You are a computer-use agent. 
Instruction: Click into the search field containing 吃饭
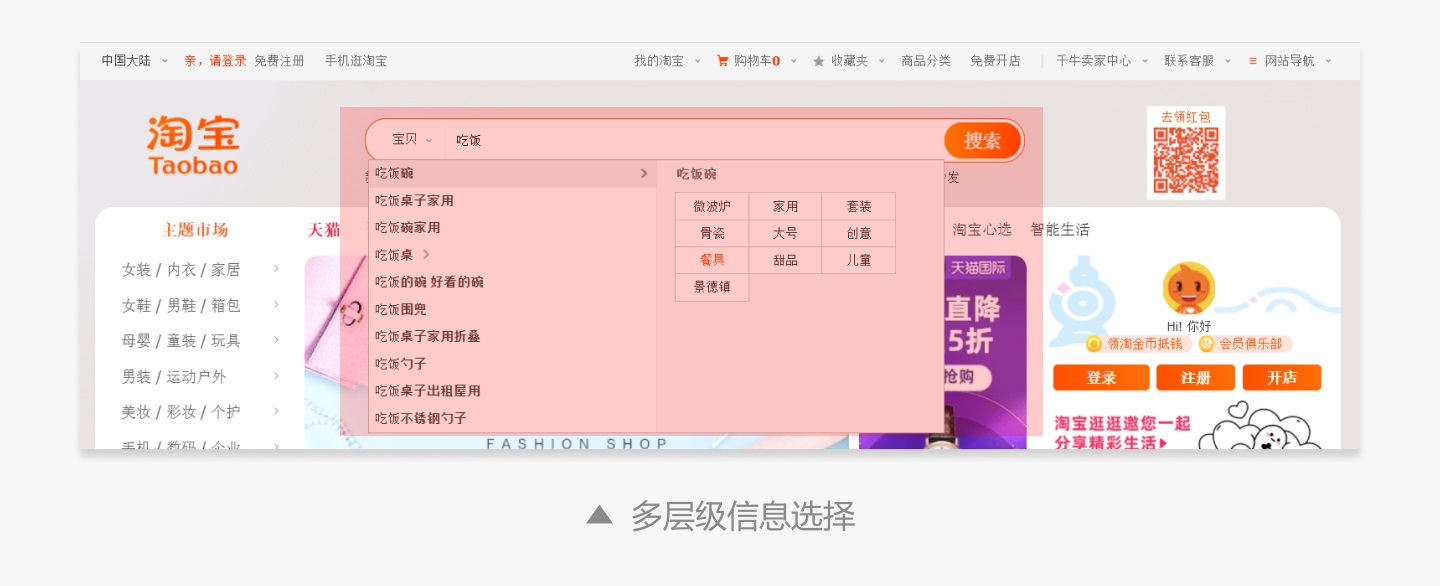[x=693, y=140]
